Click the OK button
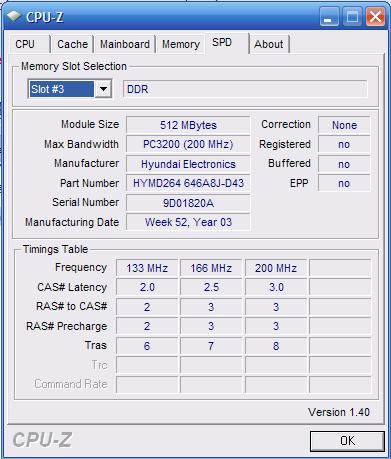Screen dimensions: 391x459 pyautogui.click(x=347, y=441)
